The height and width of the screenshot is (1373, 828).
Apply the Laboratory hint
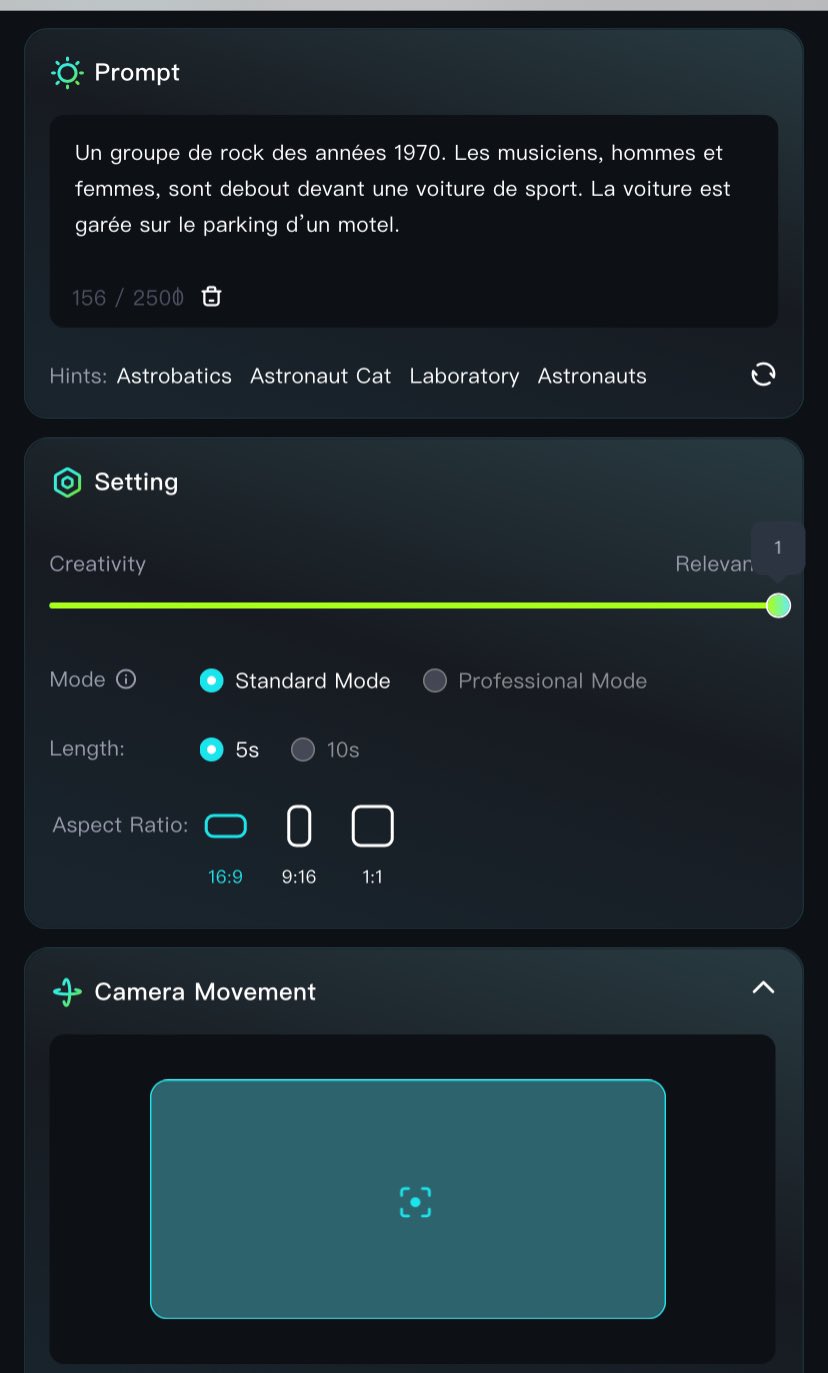tap(464, 376)
